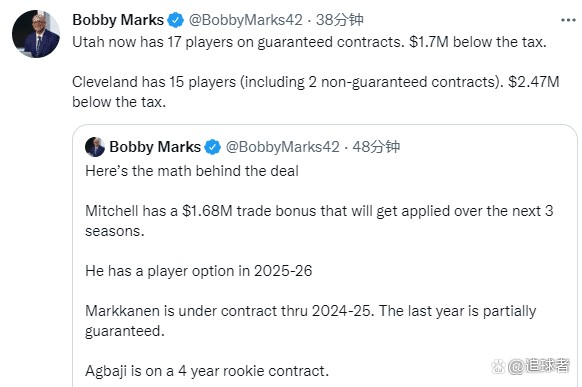Open Bobby Marks name in quoted tweet
The height and width of the screenshot is (387, 582).
click(x=155, y=147)
